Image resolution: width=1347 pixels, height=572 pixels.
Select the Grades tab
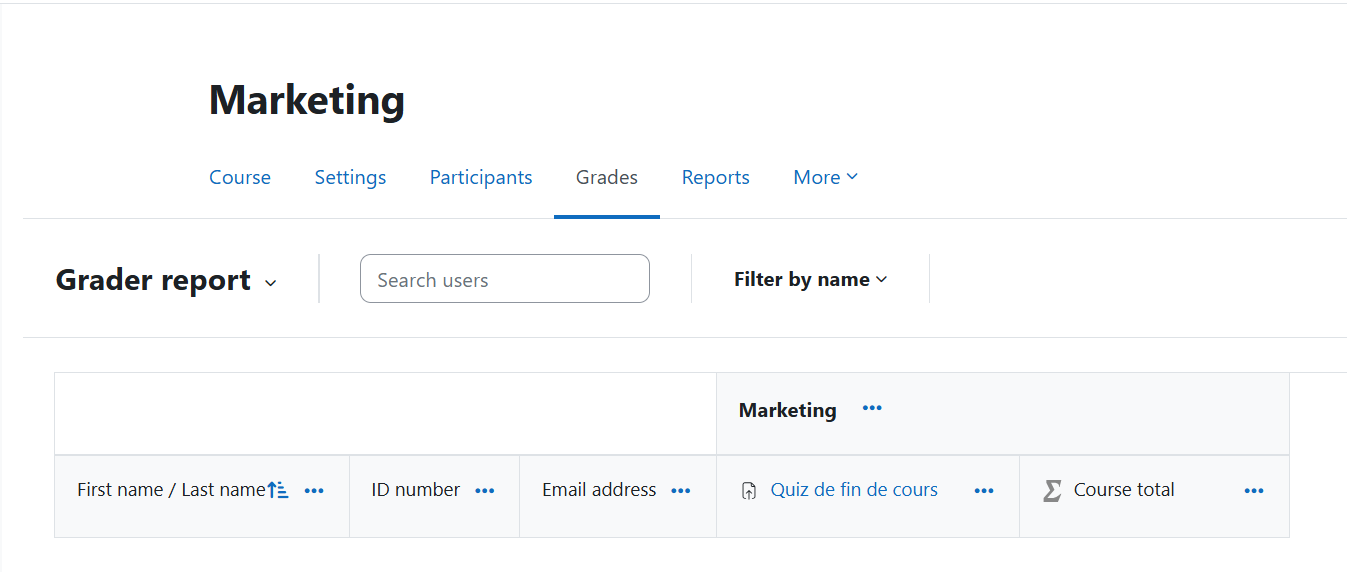(x=607, y=177)
